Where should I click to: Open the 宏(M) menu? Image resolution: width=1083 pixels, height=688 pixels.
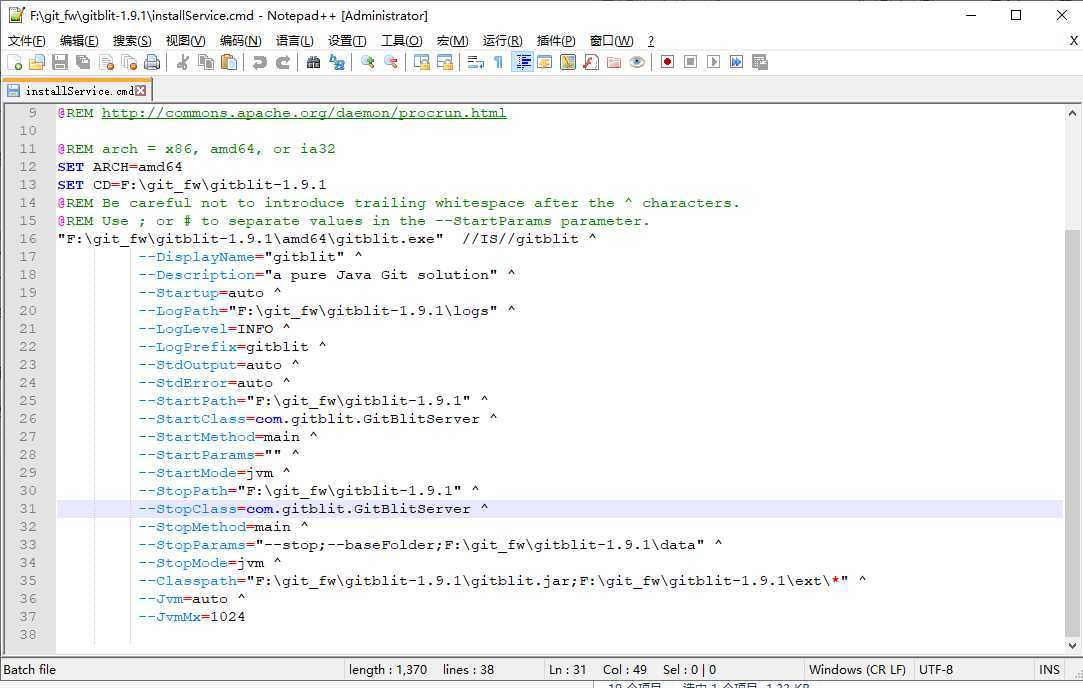pos(452,41)
